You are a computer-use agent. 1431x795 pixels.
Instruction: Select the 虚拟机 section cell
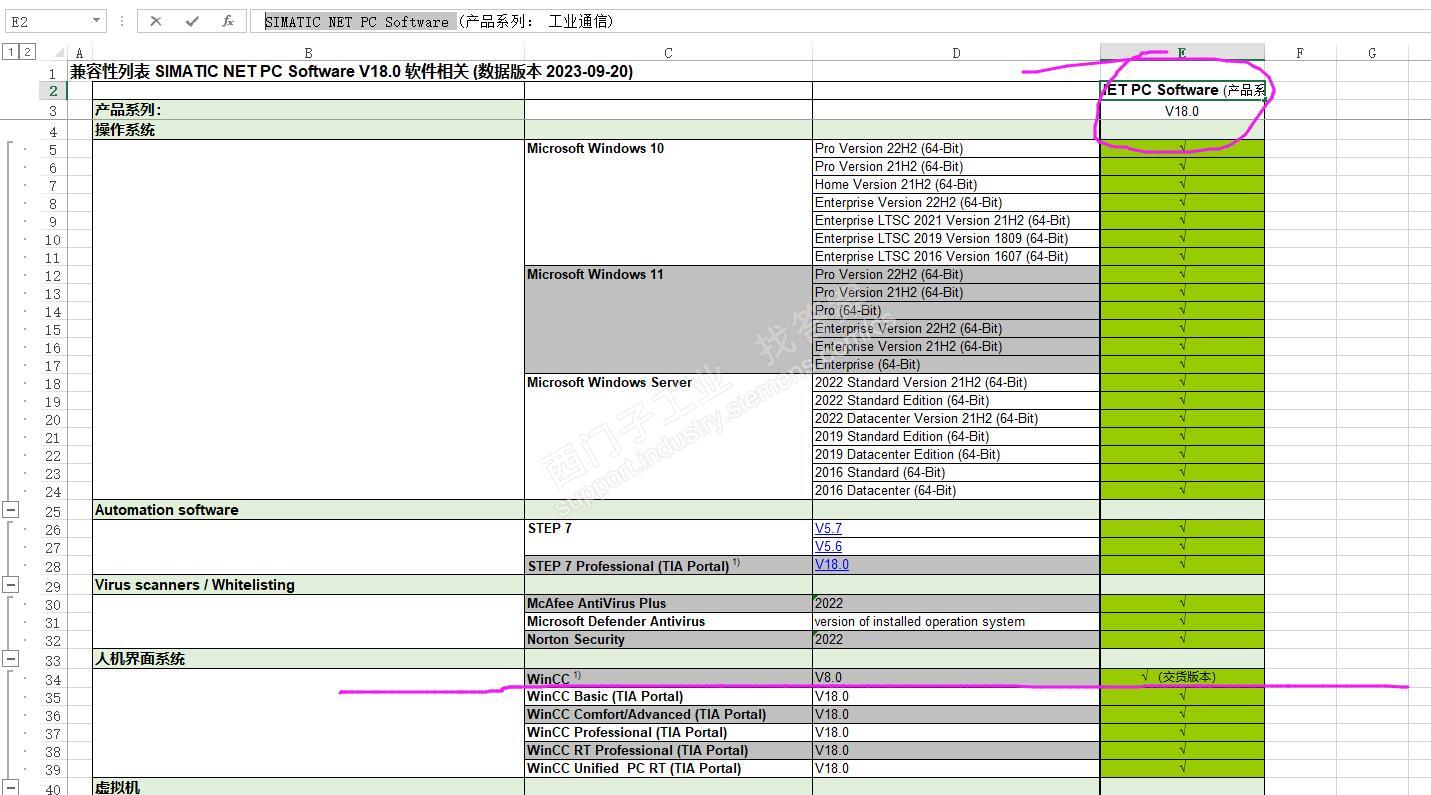coord(308,787)
